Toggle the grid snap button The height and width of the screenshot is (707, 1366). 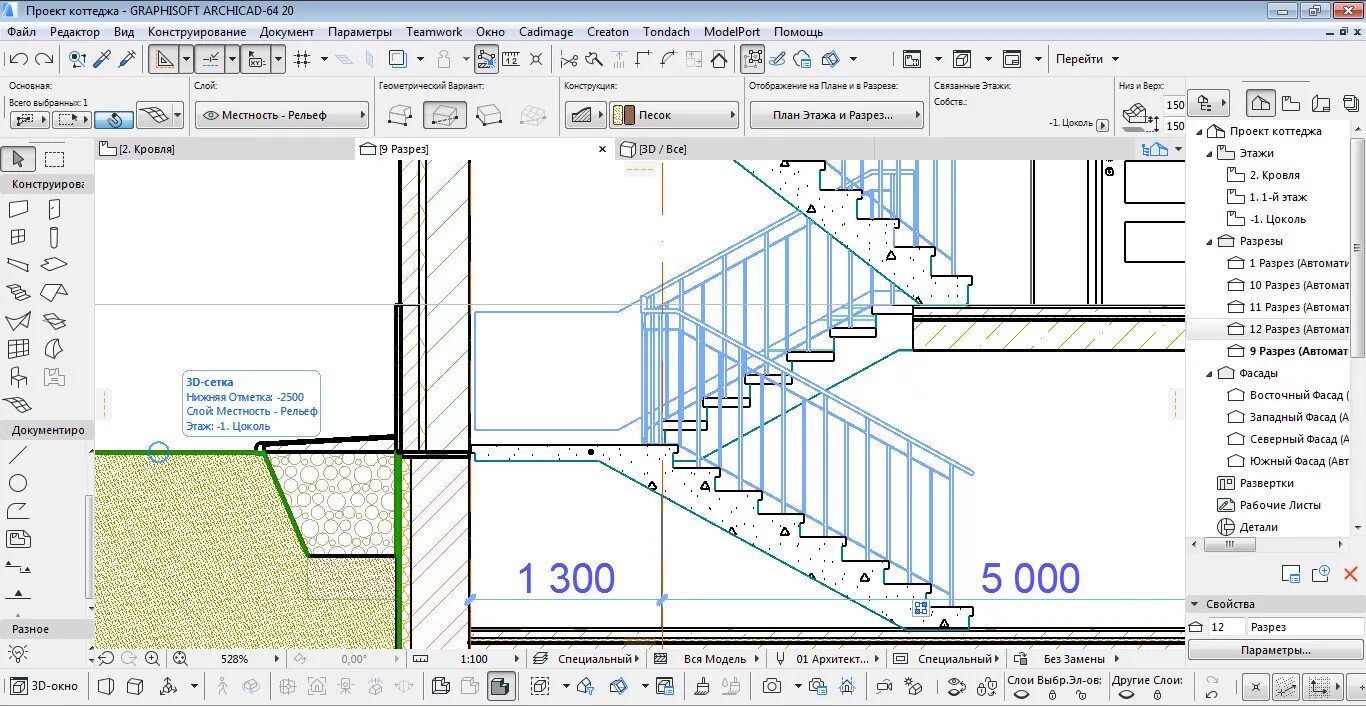[x=303, y=59]
